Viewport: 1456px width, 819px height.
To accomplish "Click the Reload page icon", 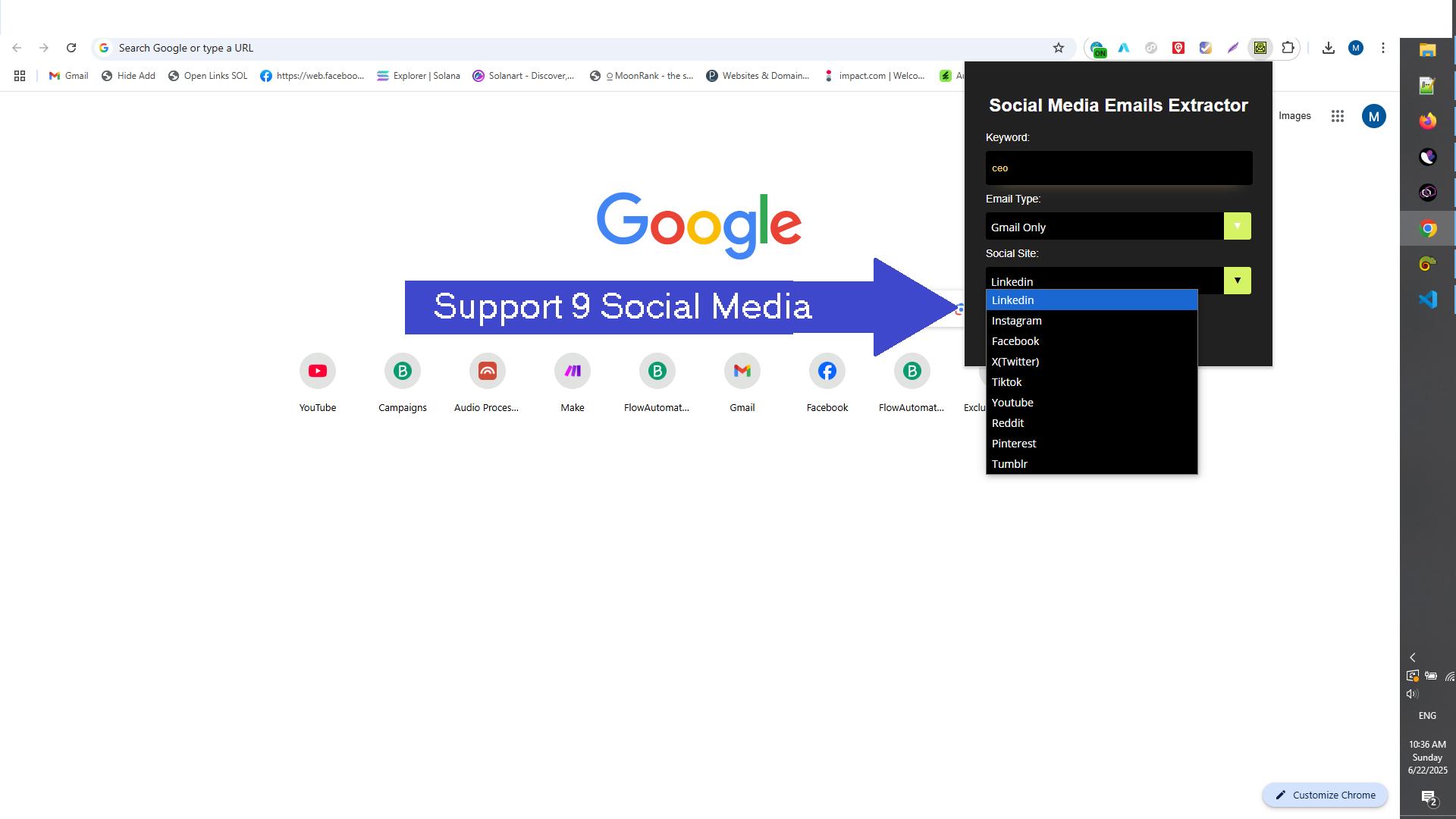I will [x=71, y=48].
